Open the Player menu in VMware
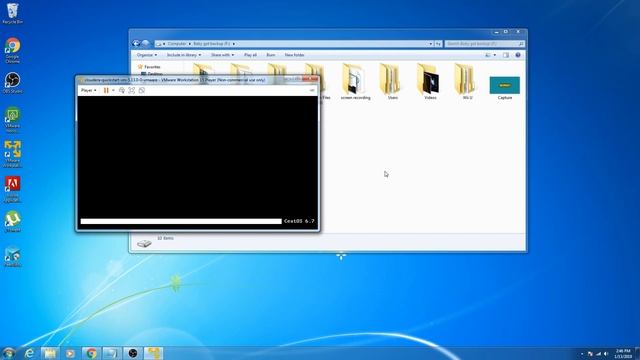This screenshot has height=360, width=640. coord(88,90)
